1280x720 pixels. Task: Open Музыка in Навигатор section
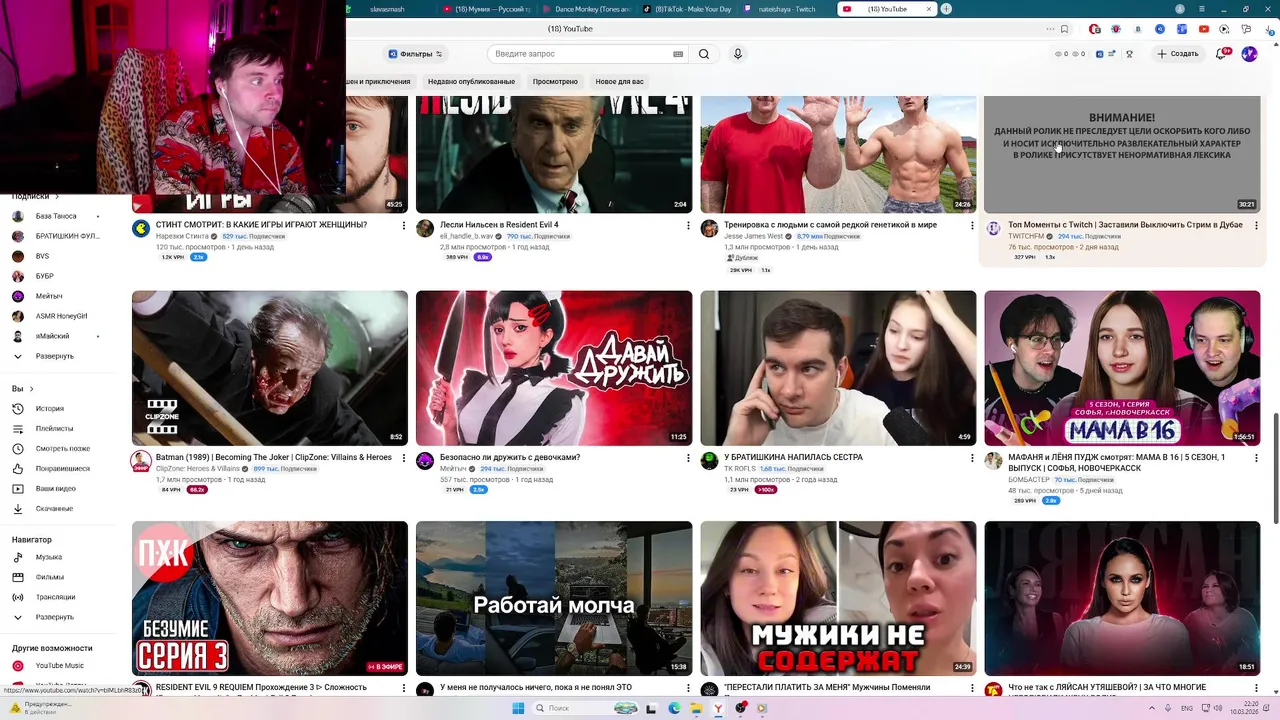pos(48,557)
